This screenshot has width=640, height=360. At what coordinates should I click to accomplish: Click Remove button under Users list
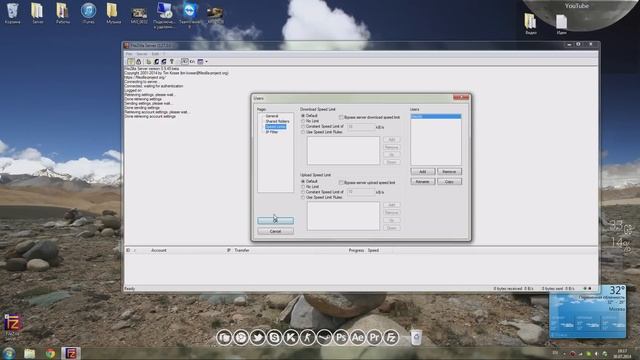pyautogui.click(x=449, y=171)
